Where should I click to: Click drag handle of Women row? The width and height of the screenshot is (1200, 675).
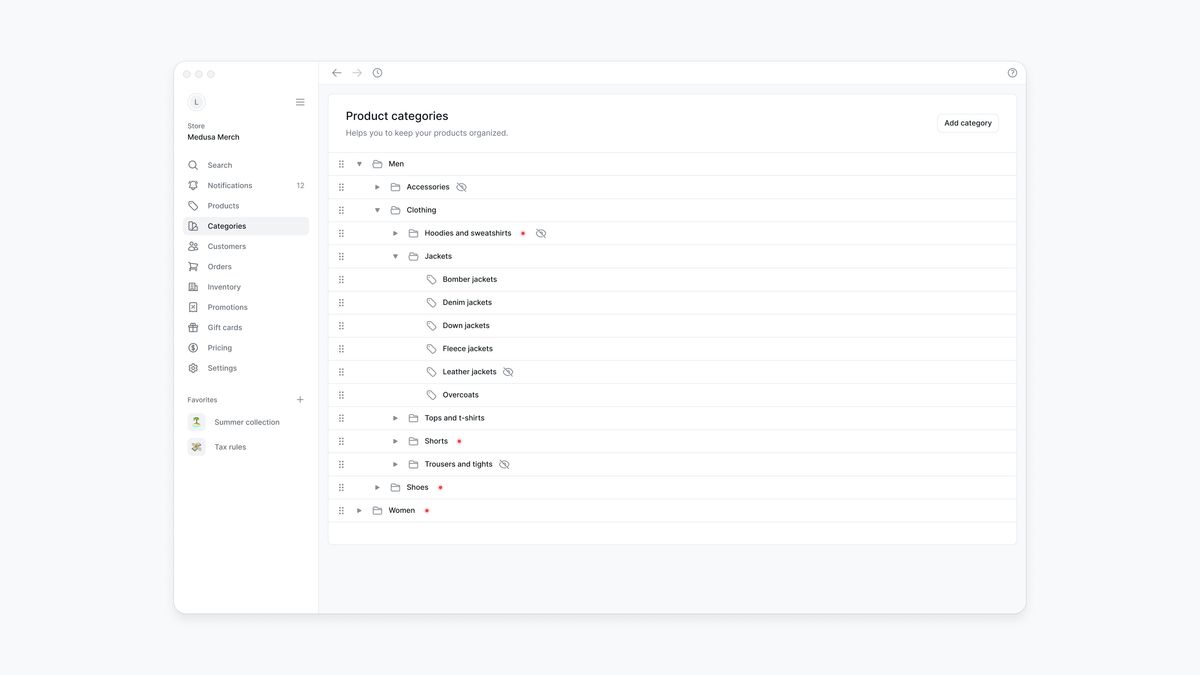pyautogui.click(x=341, y=511)
